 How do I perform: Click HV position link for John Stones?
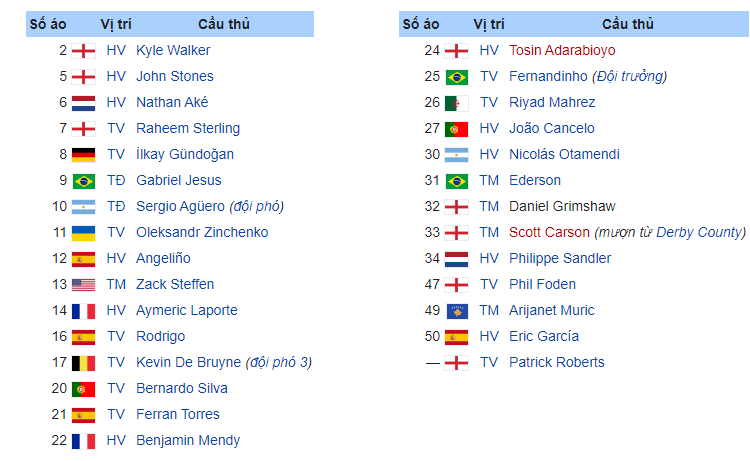[x=116, y=76]
